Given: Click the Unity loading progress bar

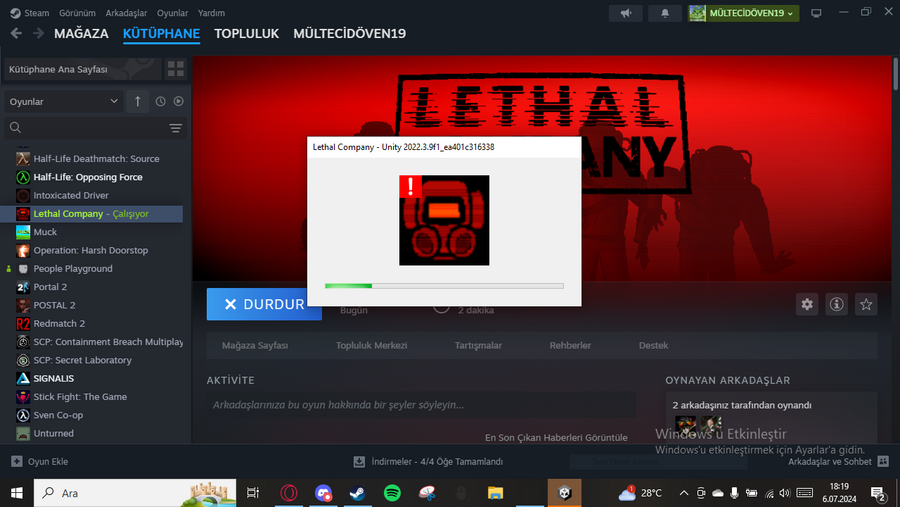Looking at the screenshot, I should 444,286.
